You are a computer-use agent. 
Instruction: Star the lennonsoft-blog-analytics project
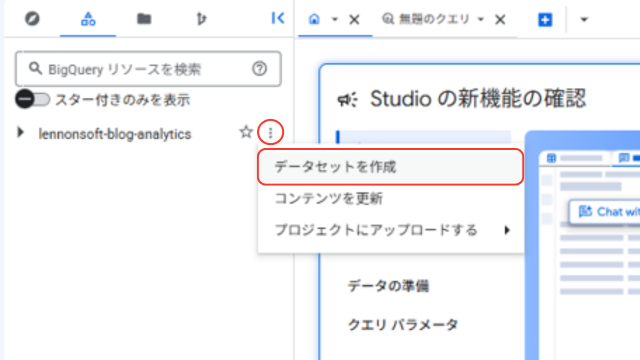point(246,132)
